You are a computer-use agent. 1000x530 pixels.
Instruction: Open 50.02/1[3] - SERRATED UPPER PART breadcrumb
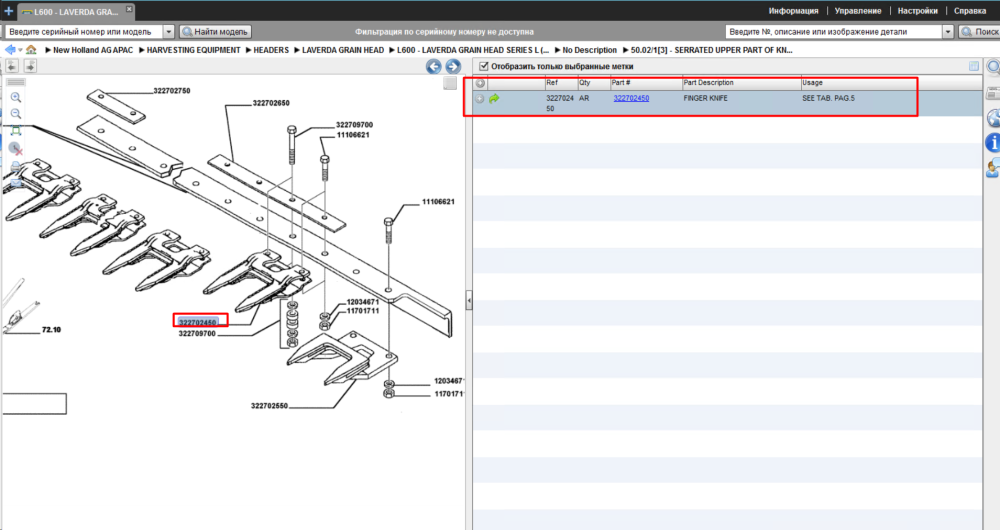pos(712,50)
